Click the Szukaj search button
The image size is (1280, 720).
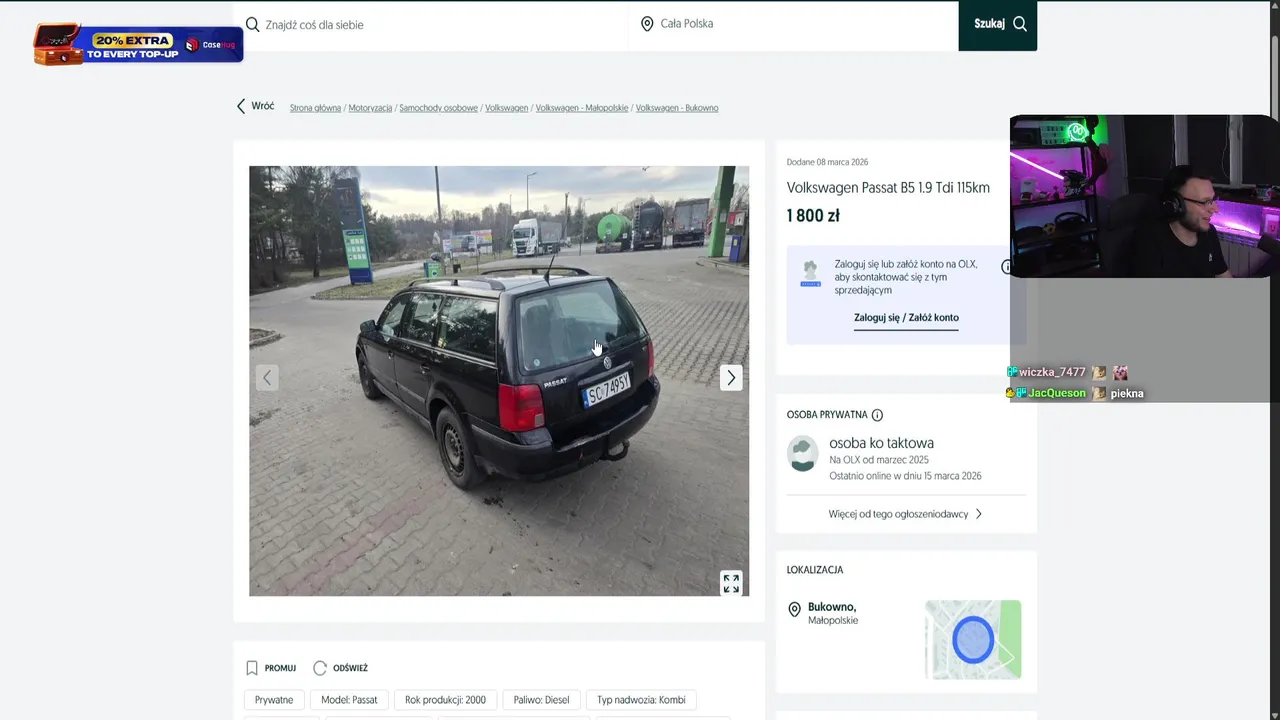pos(998,25)
